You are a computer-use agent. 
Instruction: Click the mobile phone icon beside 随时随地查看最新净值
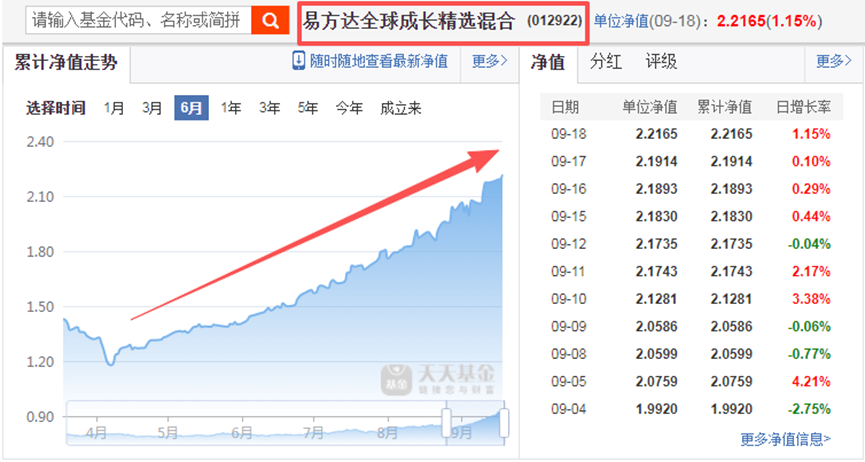coord(298,61)
